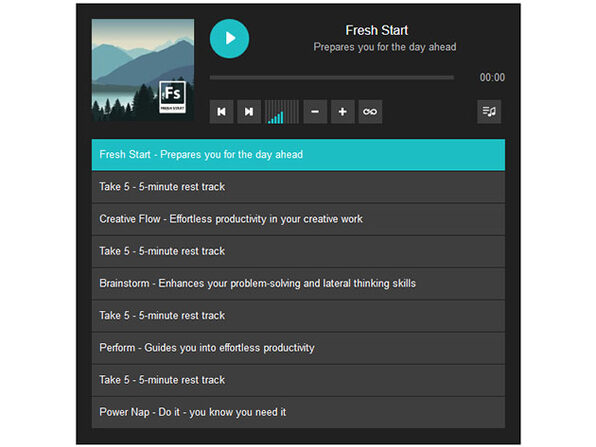Choose the Perform effortless productivity track
The height and width of the screenshot is (447, 596).
point(298,348)
